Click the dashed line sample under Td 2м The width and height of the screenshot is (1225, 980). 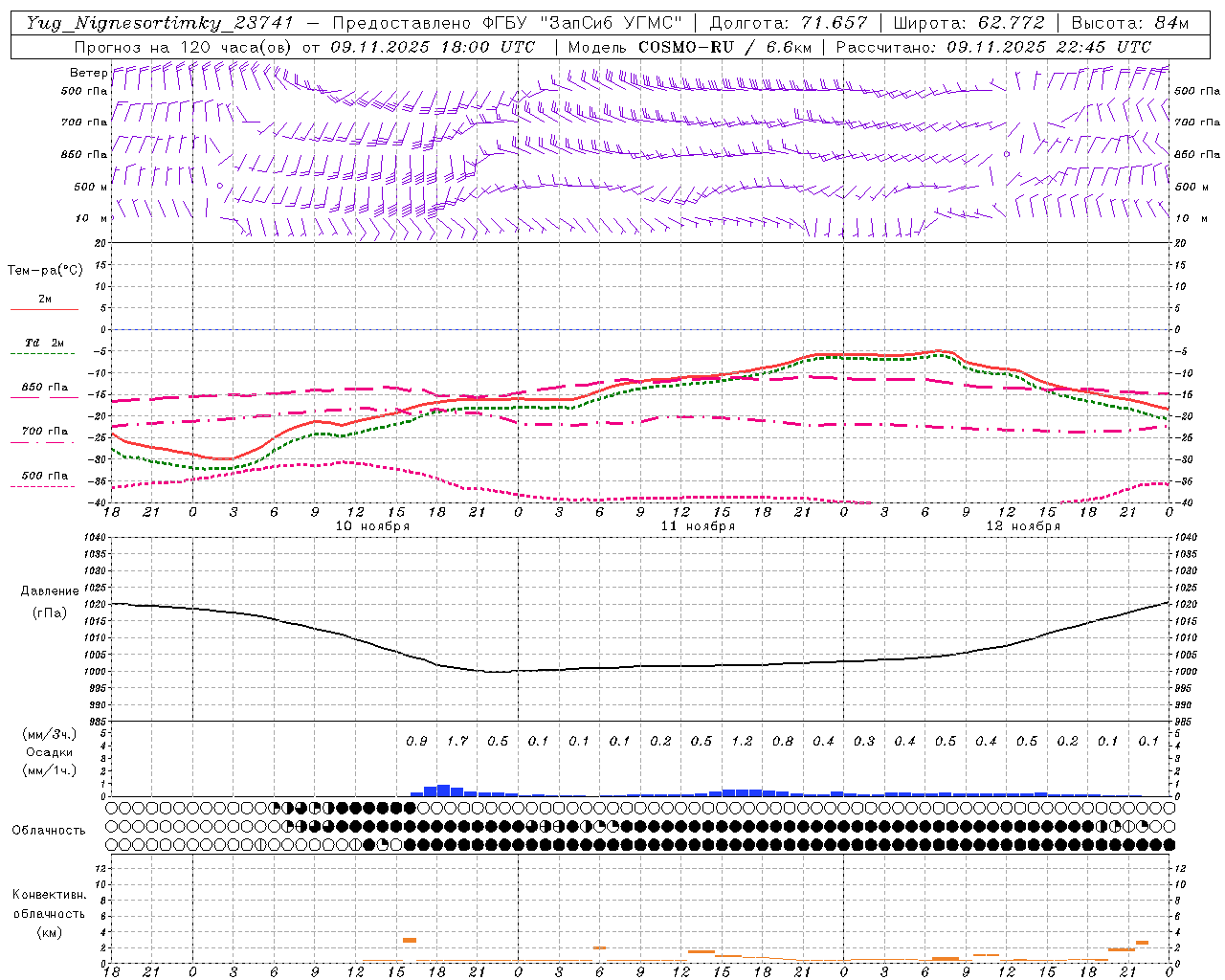[44, 354]
